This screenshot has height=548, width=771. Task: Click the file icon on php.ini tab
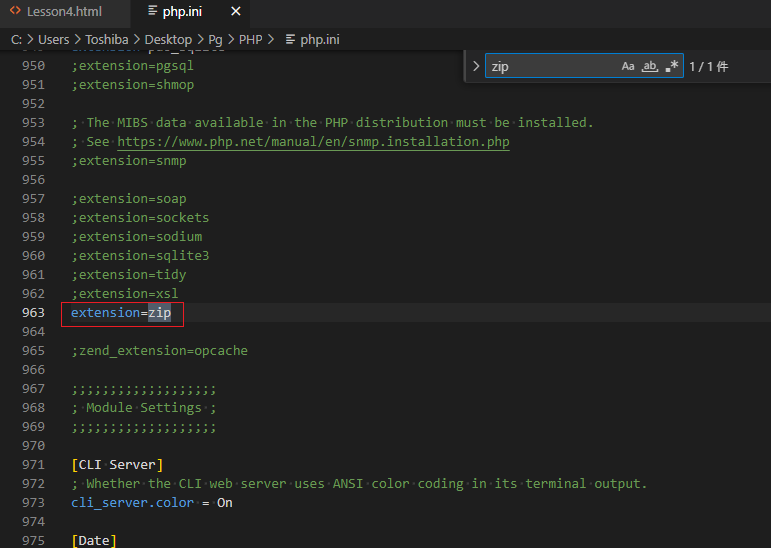[153, 11]
